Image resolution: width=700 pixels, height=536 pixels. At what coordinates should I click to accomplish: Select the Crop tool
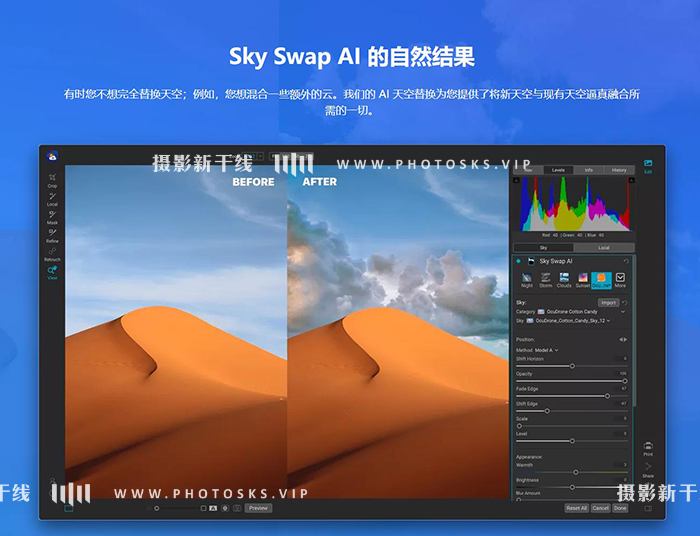point(52,180)
